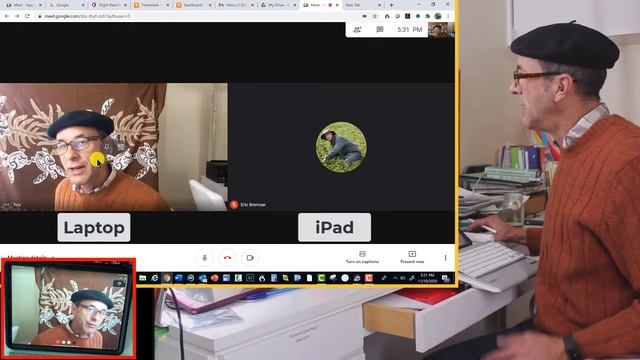640x360 pixels.
Task: Go forward using the browser forward arrow
Action: point(17,16)
